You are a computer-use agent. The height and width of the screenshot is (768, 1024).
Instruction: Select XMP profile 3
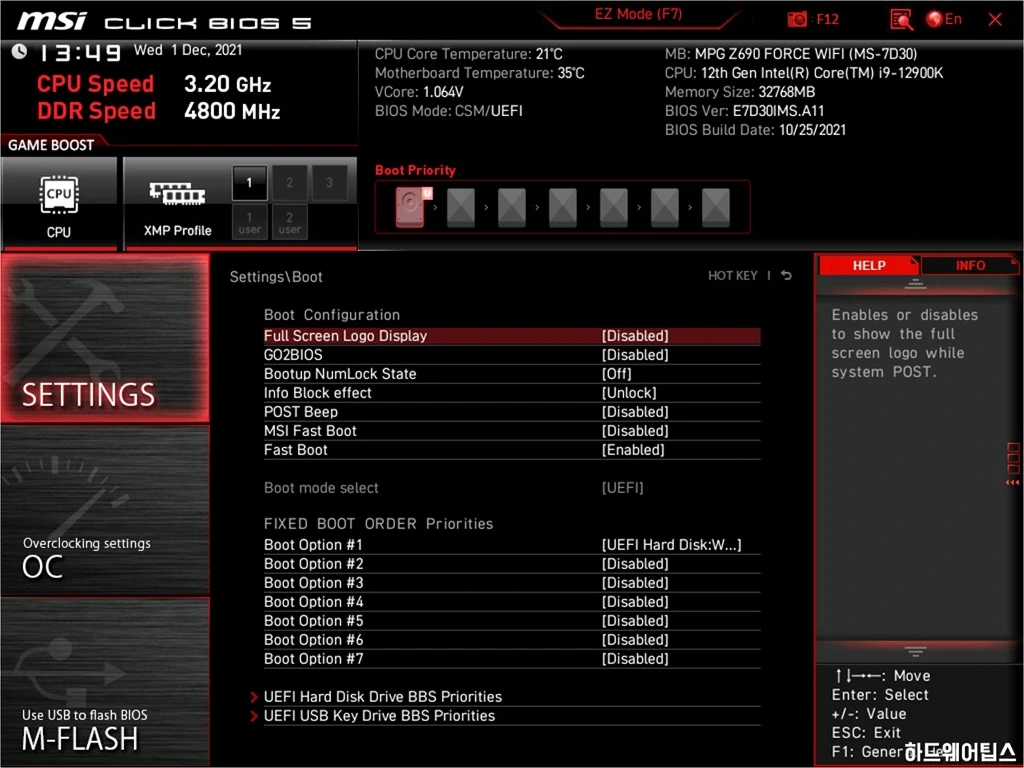[x=329, y=183]
